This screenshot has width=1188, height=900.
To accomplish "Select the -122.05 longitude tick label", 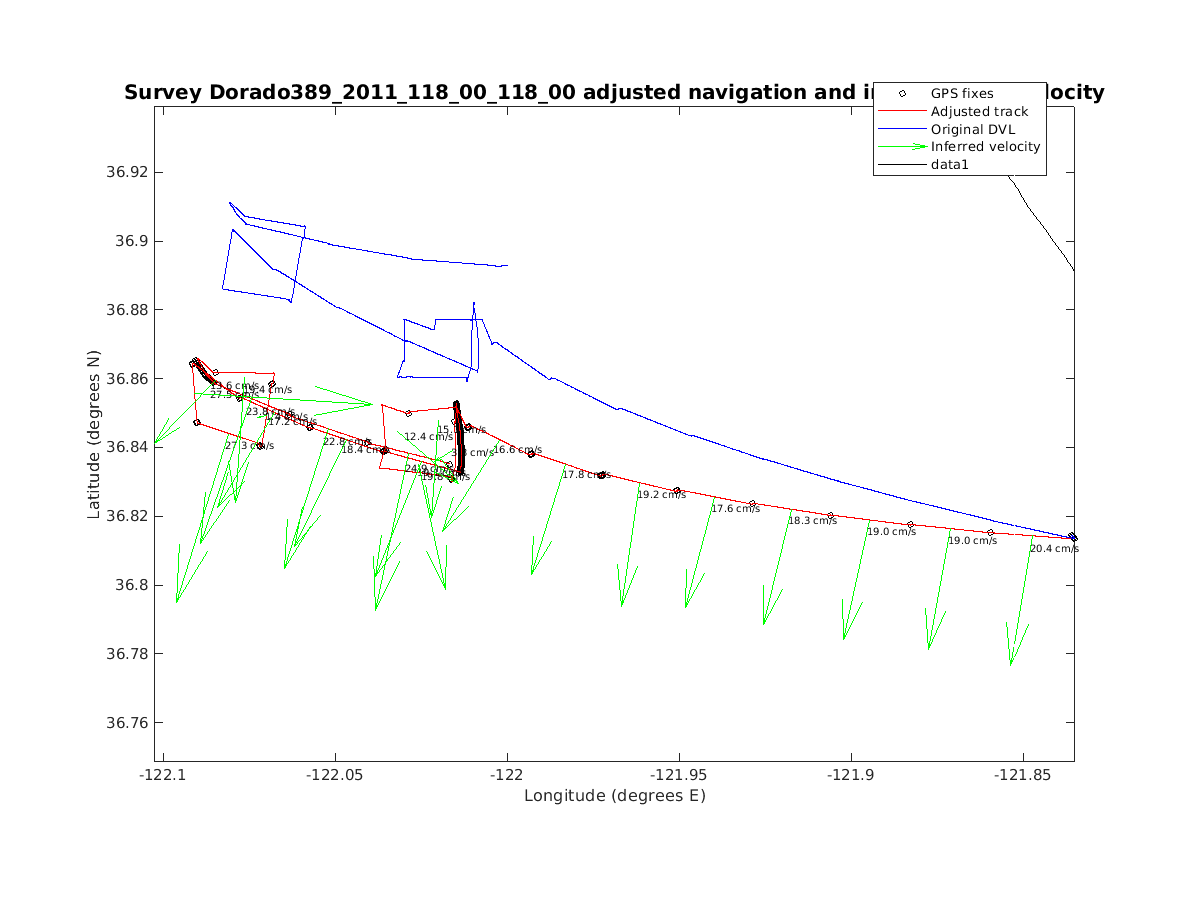I will 335,775.
